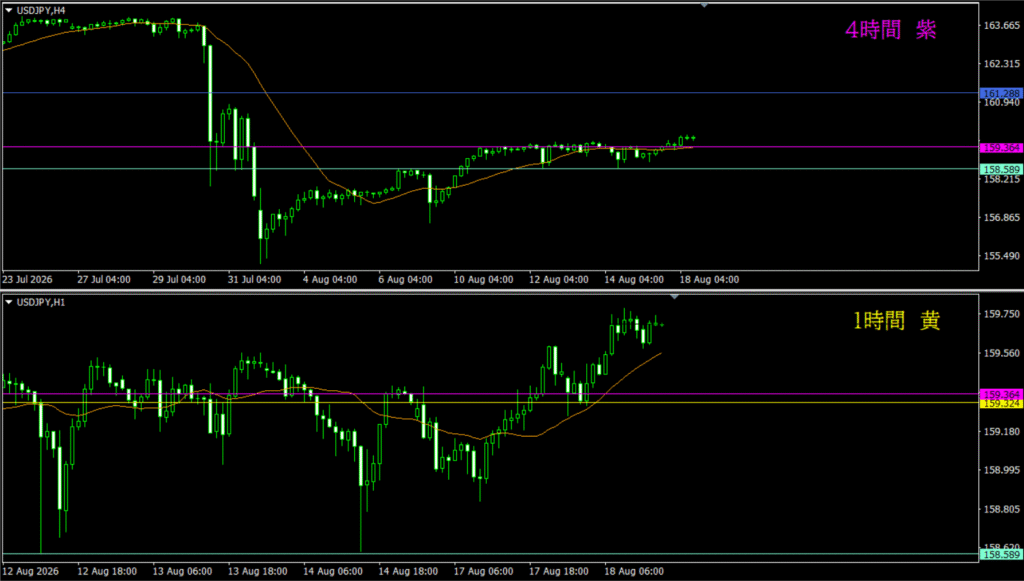Click the 159.750 price scale value
The image size is (1024, 581).
[x=1002, y=314]
